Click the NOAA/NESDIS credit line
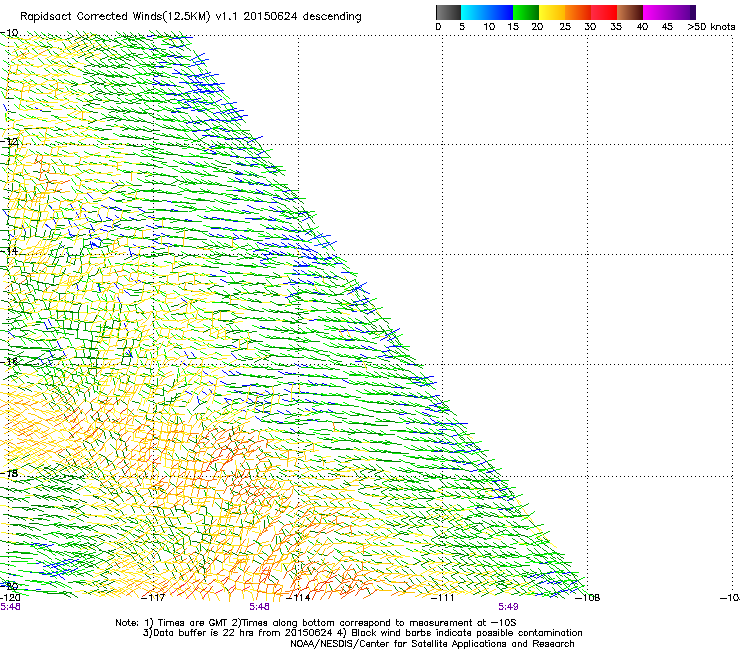740x650 pixels. 432,644
